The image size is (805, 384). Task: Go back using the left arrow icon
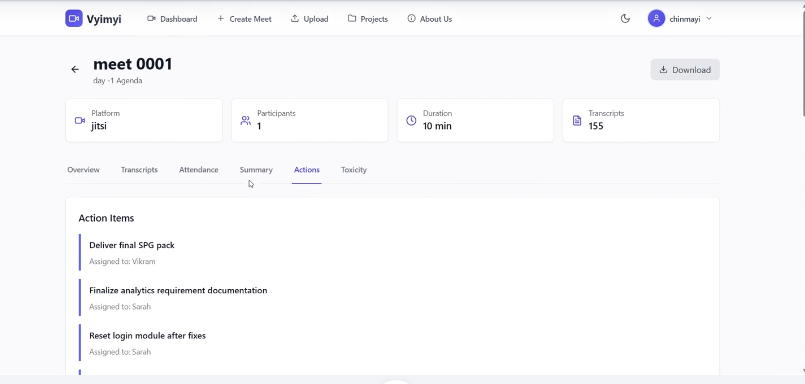[x=75, y=69]
